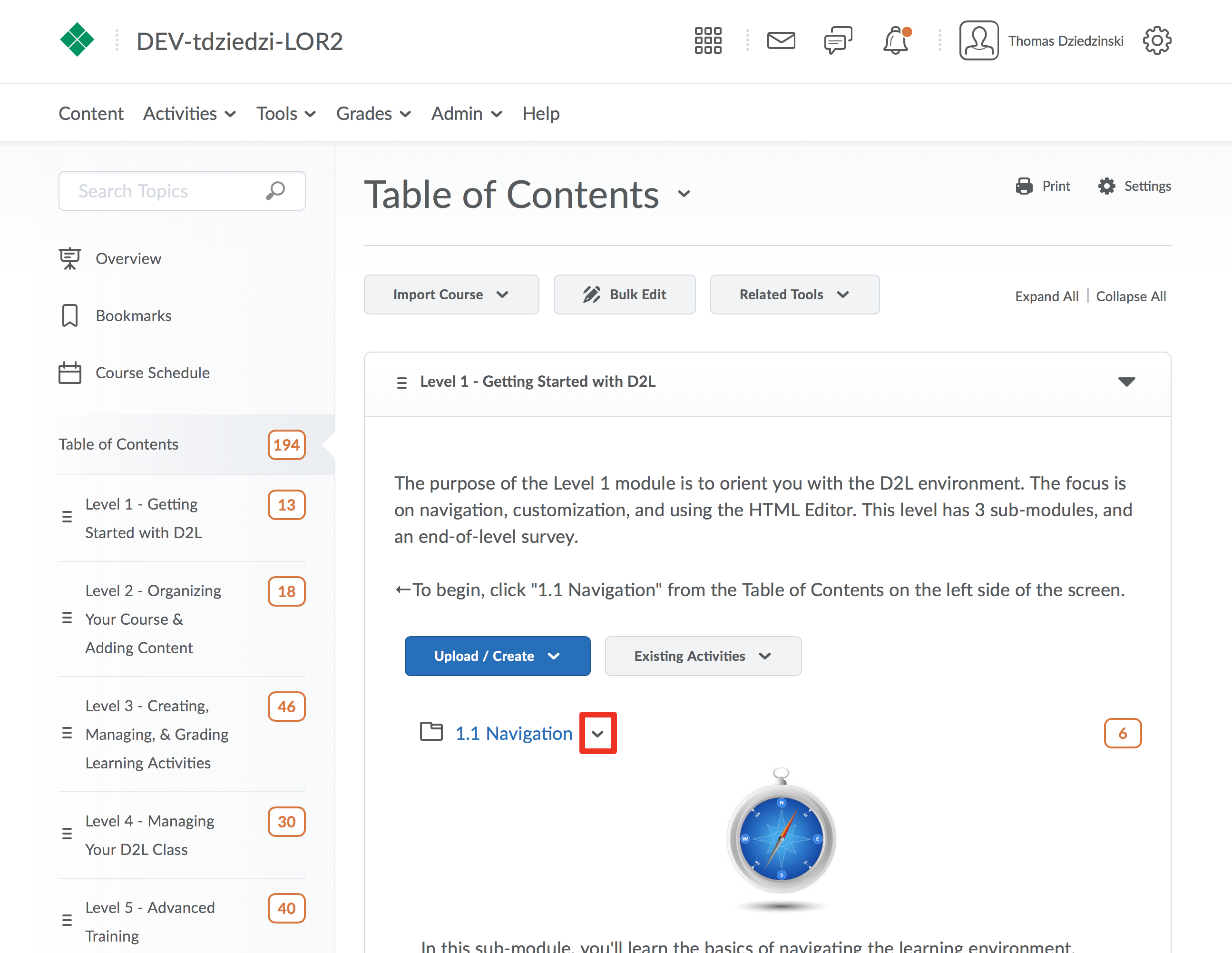1232x953 pixels.
Task: Open the subscription alerts chat icon
Action: point(838,40)
